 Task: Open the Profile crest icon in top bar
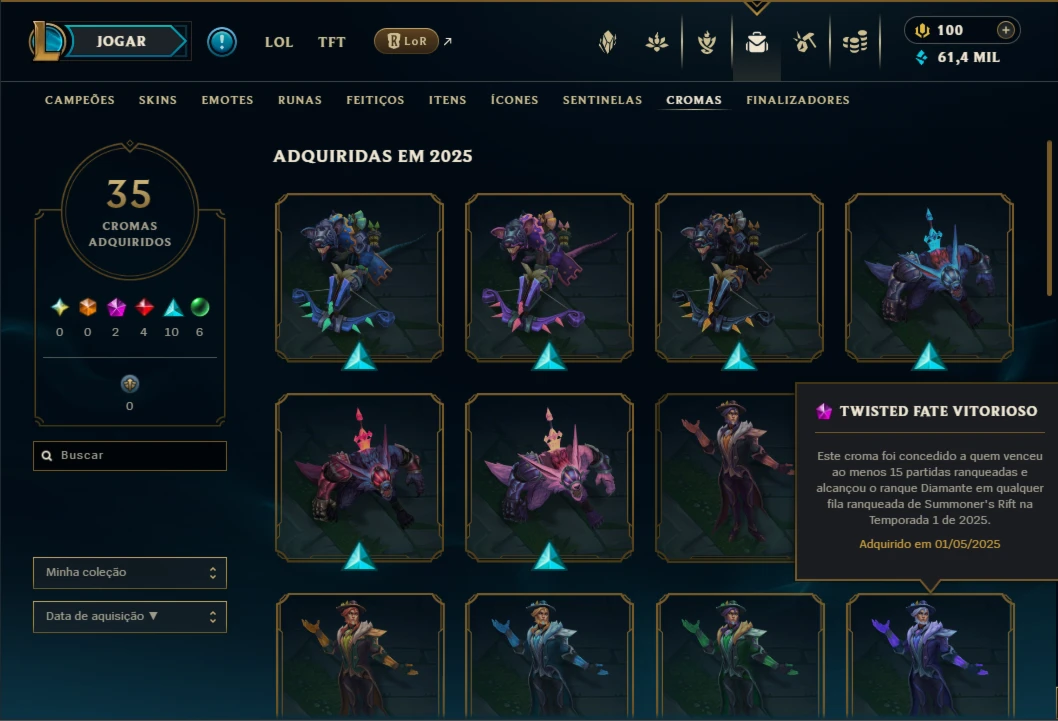tap(608, 42)
